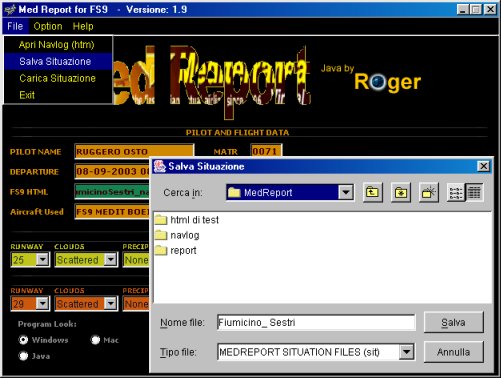
Task: Choose Salva Situazione menu entry
Action: [x=58, y=61]
